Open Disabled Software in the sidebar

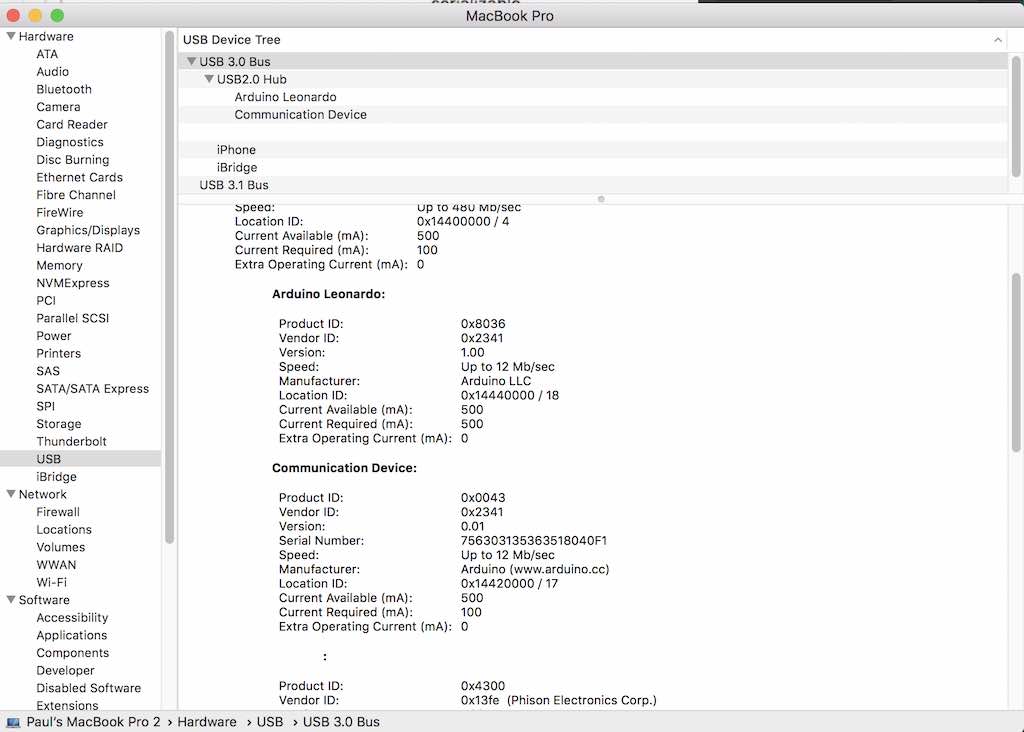[x=89, y=688]
